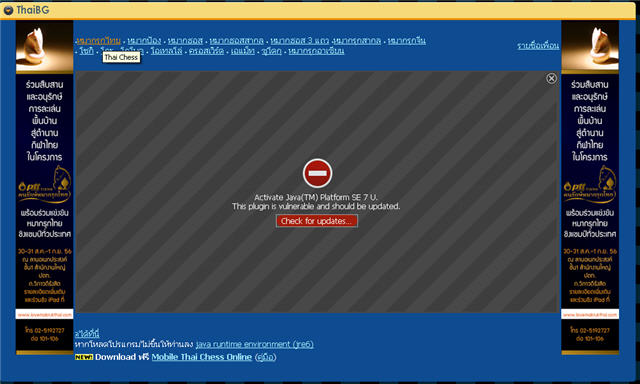Screen dimensions: 640x384
Task: Close the blocked plugin panel with circled X
Action: tap(551, 78)
